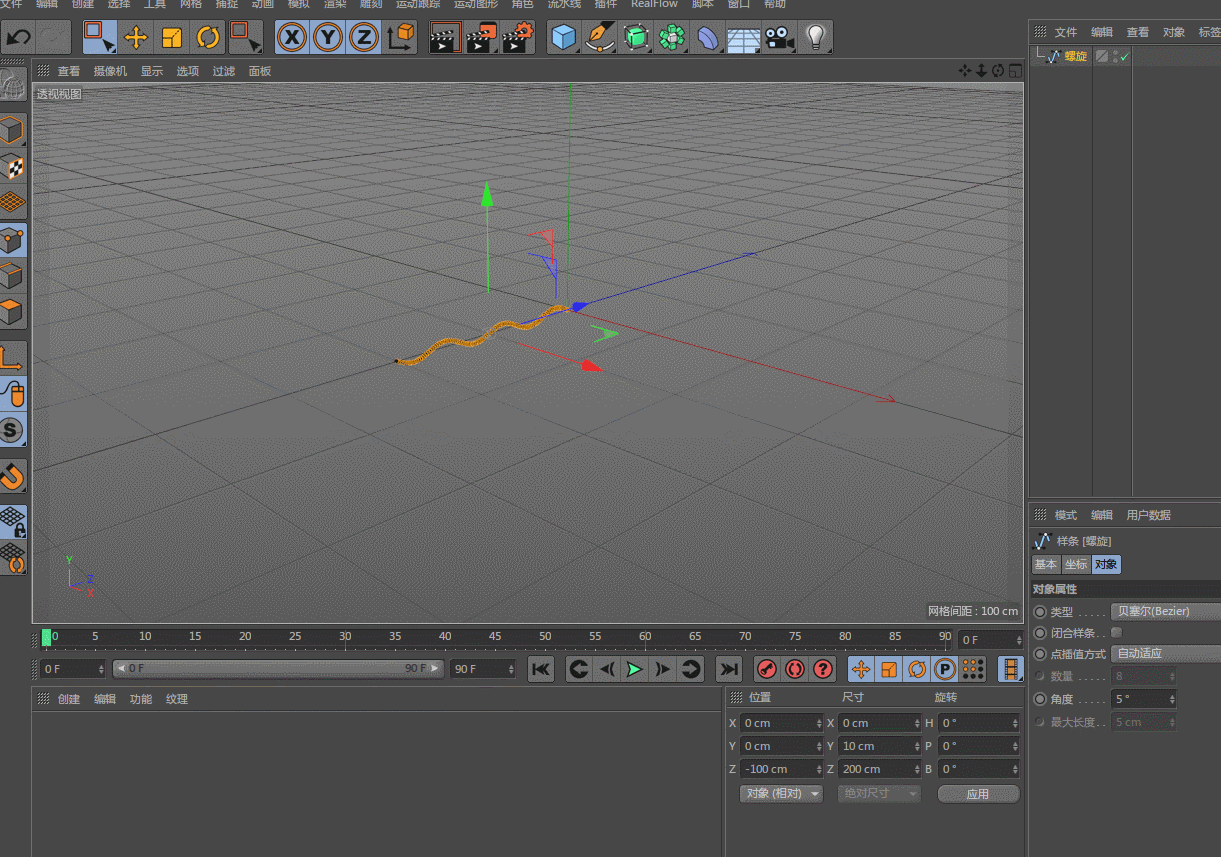Viewport: 1221px width, 857px height.
Task: Open the 类型 Bezier dropdown
Action: click(1164, 611)
